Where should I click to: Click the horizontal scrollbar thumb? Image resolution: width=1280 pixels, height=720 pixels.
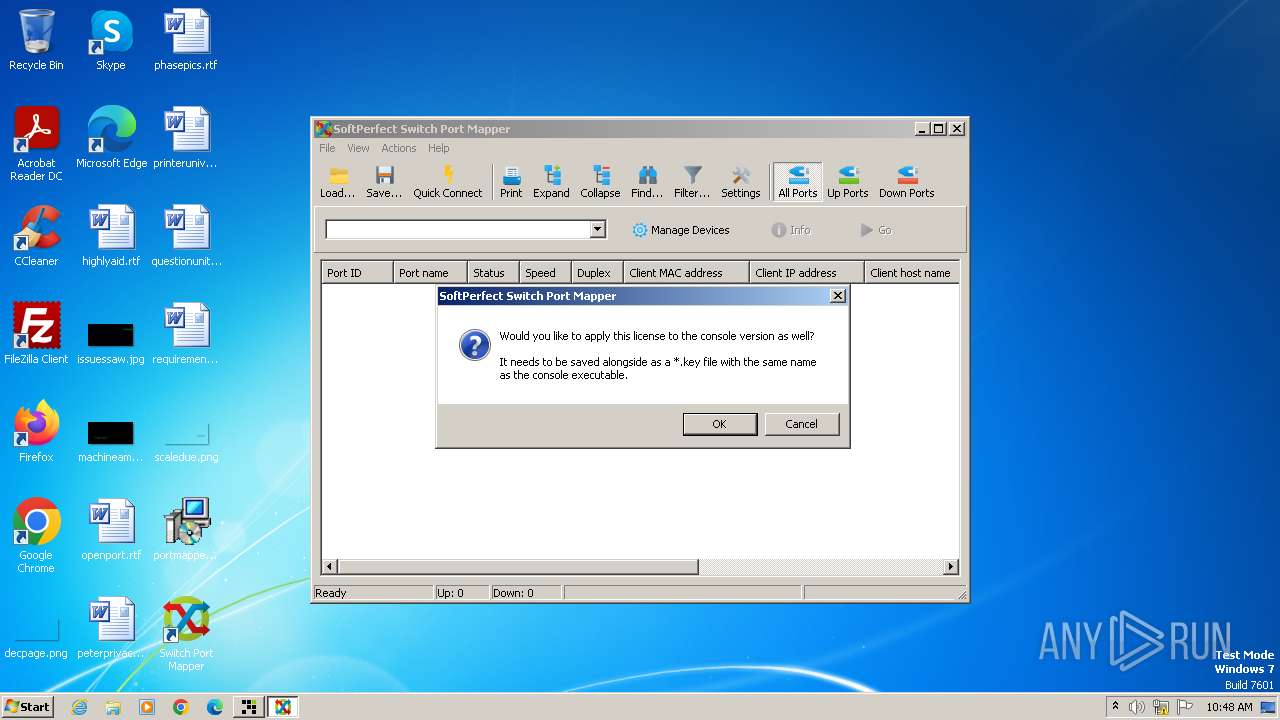(x=518, y=567)
